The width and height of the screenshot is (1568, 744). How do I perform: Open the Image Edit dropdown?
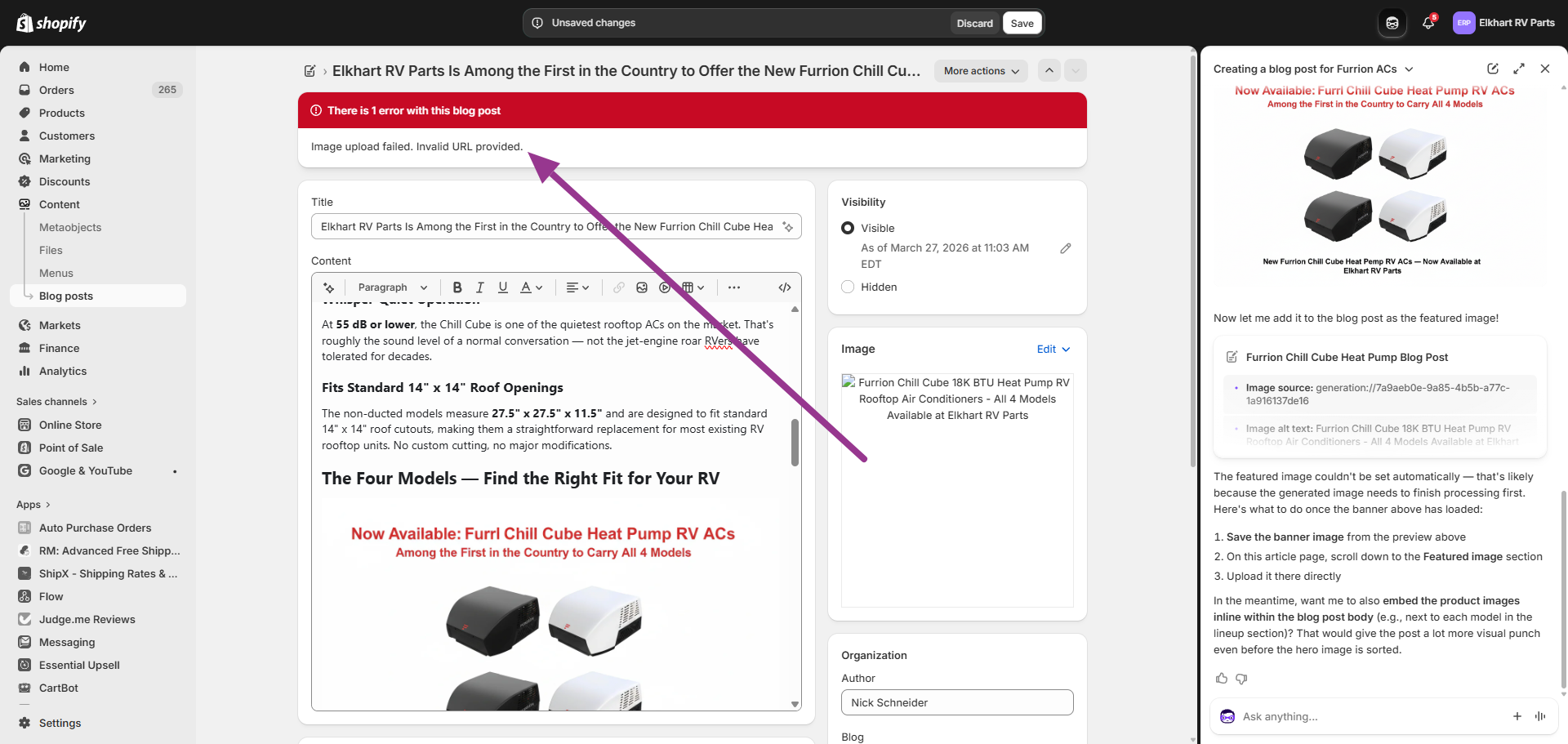click(x=1053, y=349)
